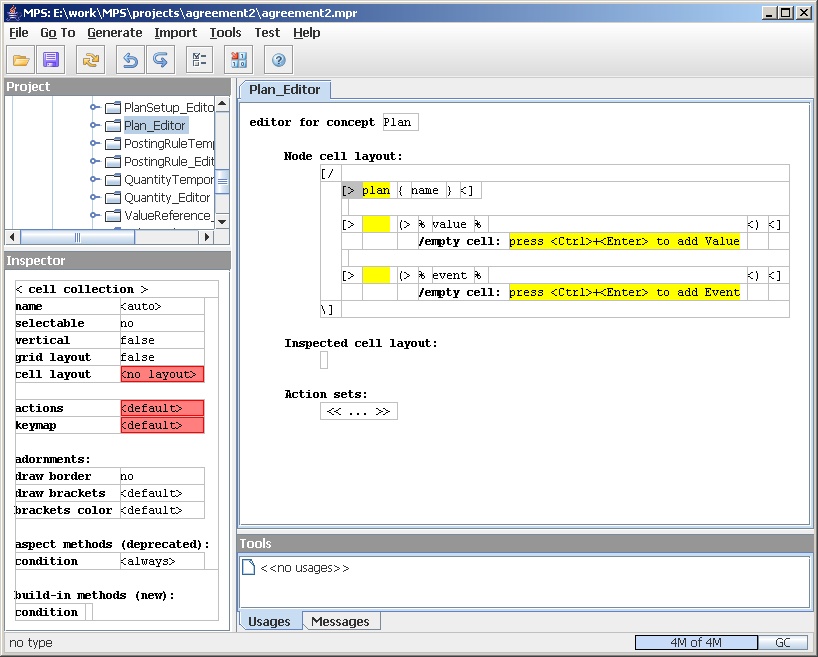Click the binary digits toolbar icon

click(x=239, y=60)
